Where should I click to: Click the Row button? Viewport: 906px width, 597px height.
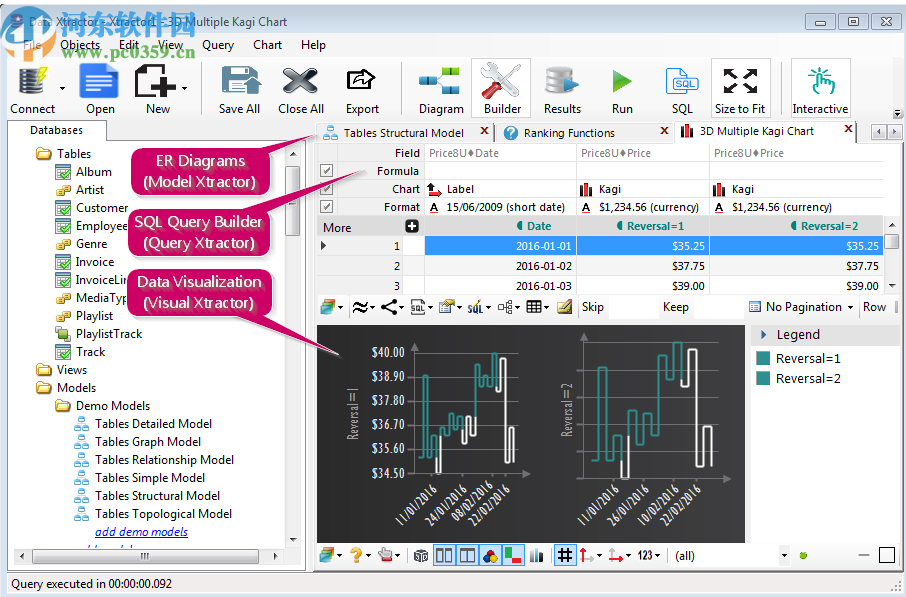[874, 307]
